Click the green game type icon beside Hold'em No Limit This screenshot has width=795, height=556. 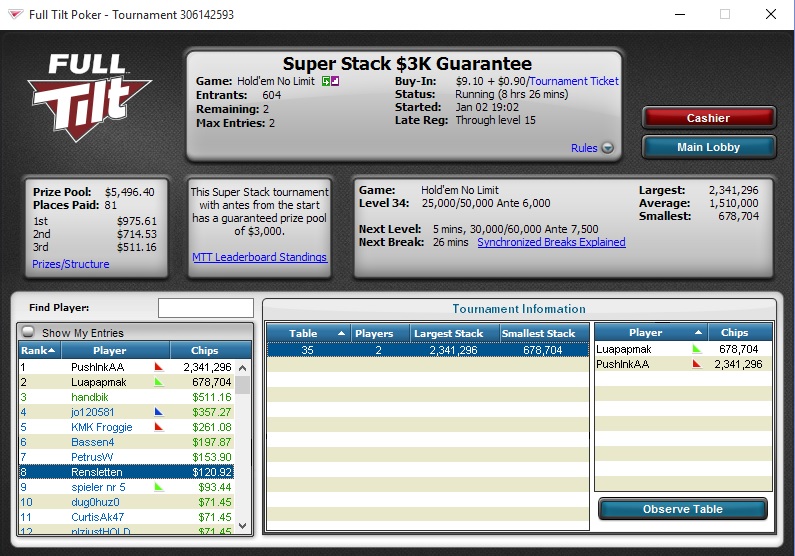tap(326, 81)
